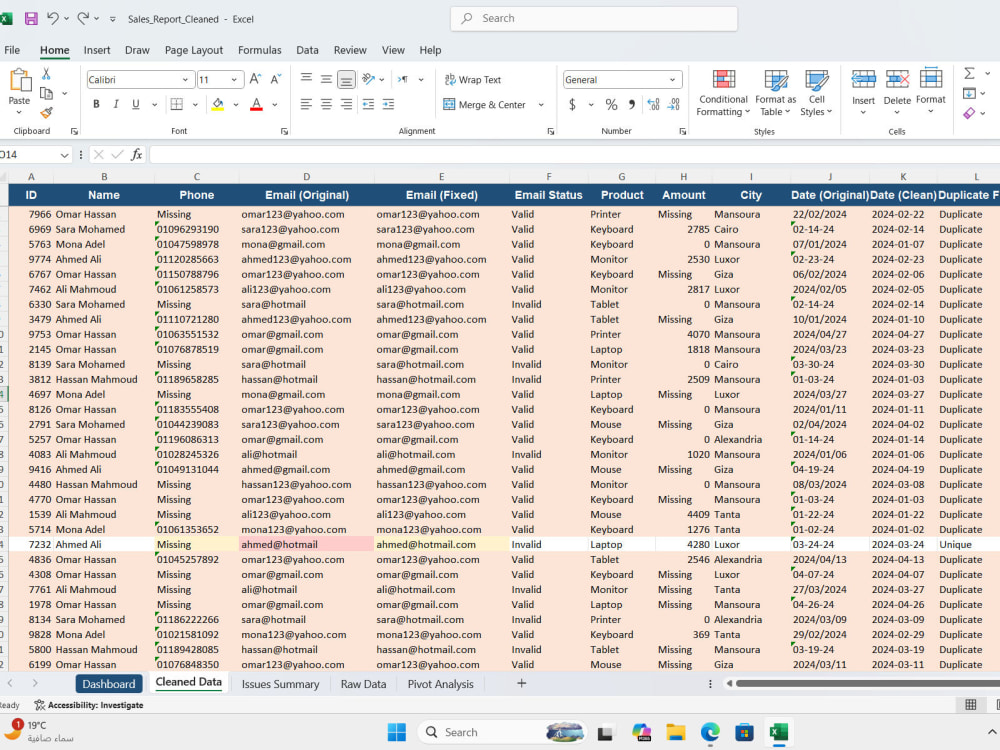Click the Cut scissors icon
The width and height of the screenshot is (1000, 750).
coord(46,74)
